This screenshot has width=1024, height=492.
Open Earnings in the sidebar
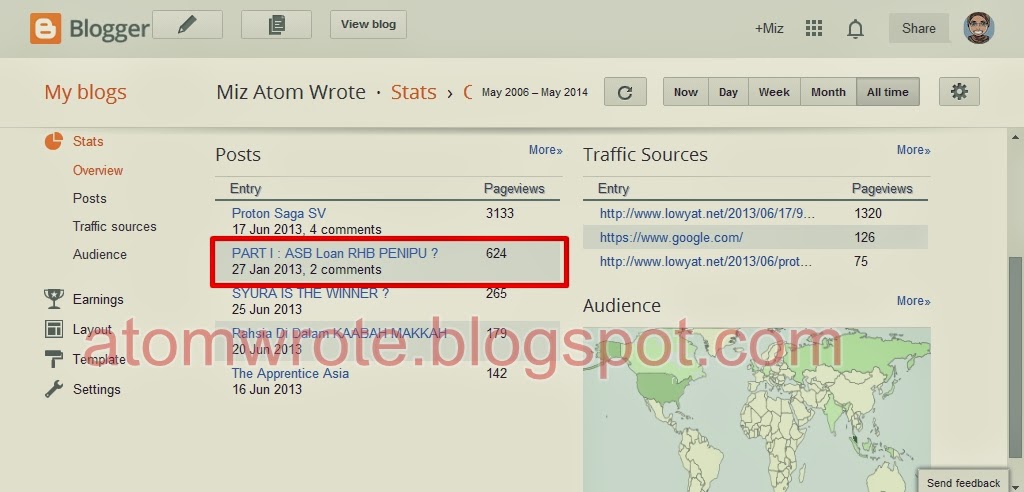tap(98, 299)
